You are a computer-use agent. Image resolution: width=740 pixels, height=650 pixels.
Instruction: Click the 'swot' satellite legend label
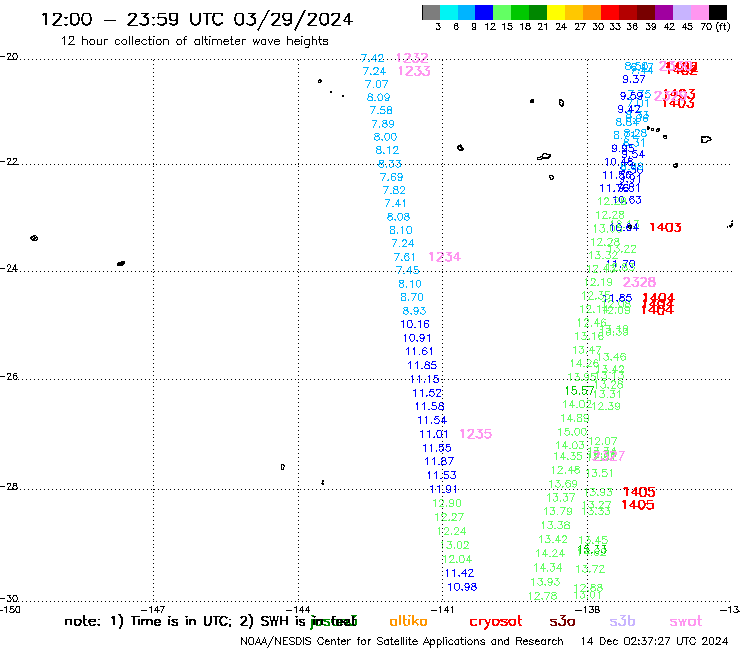coord(686,622)
